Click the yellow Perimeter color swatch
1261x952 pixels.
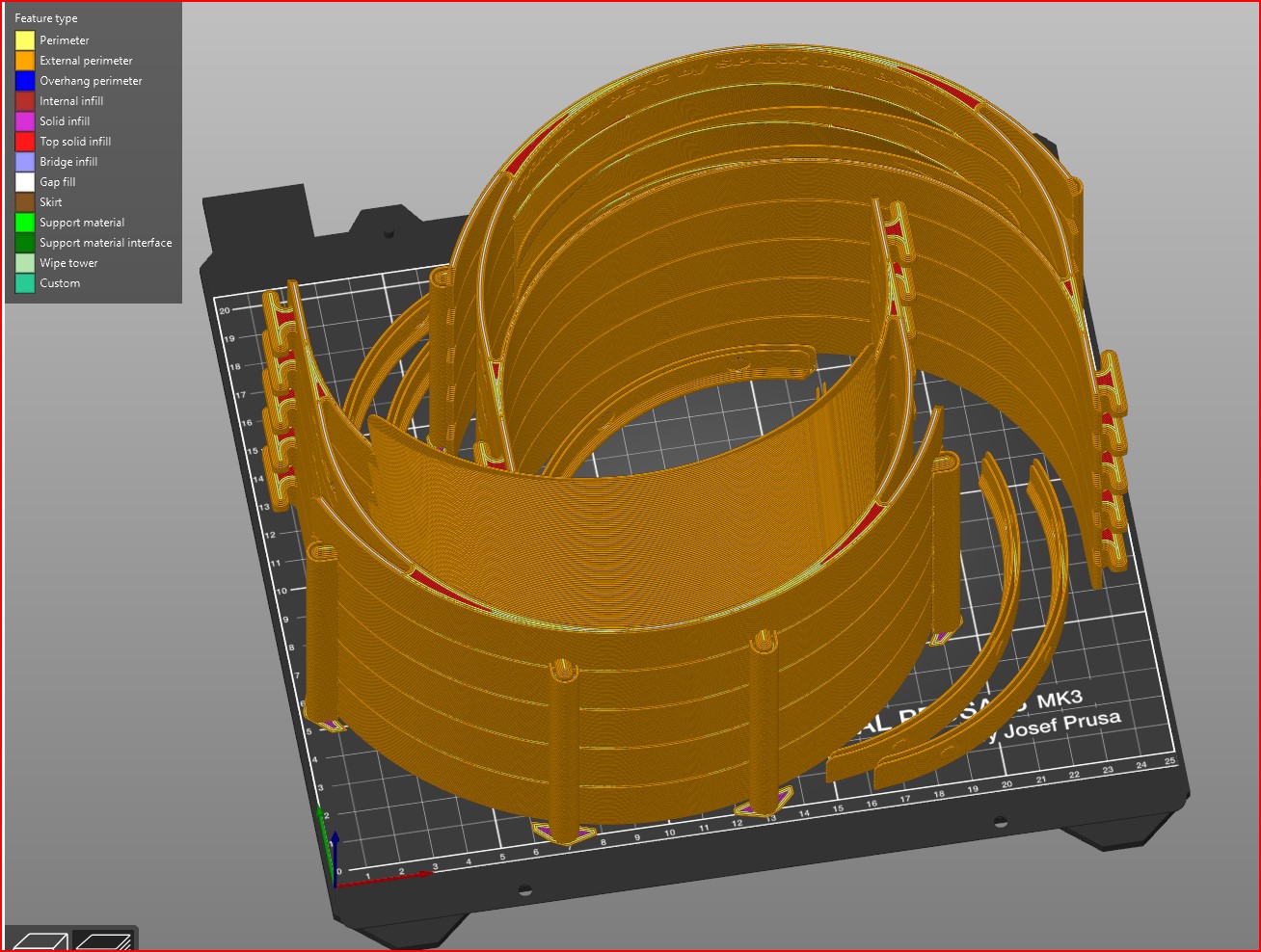(25, 40)
